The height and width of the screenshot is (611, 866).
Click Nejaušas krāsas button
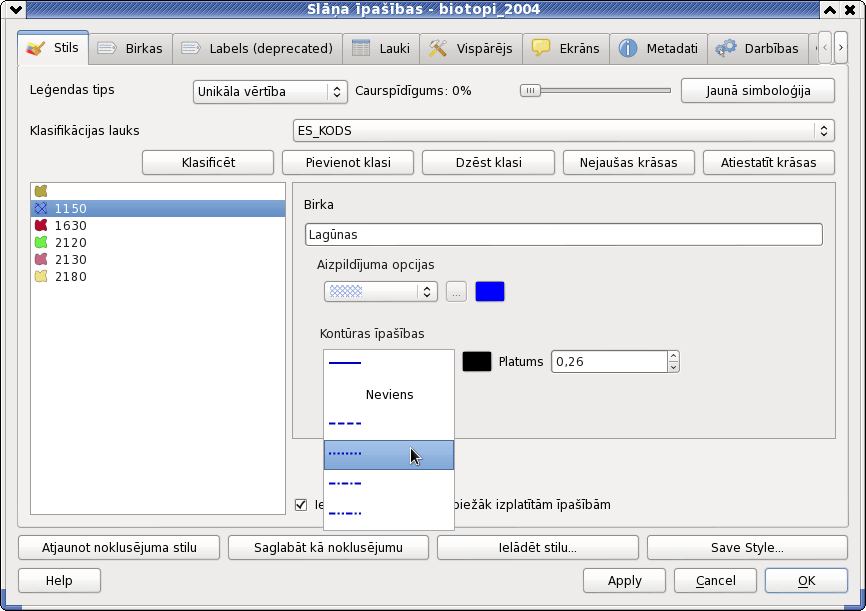coord(629,162)
